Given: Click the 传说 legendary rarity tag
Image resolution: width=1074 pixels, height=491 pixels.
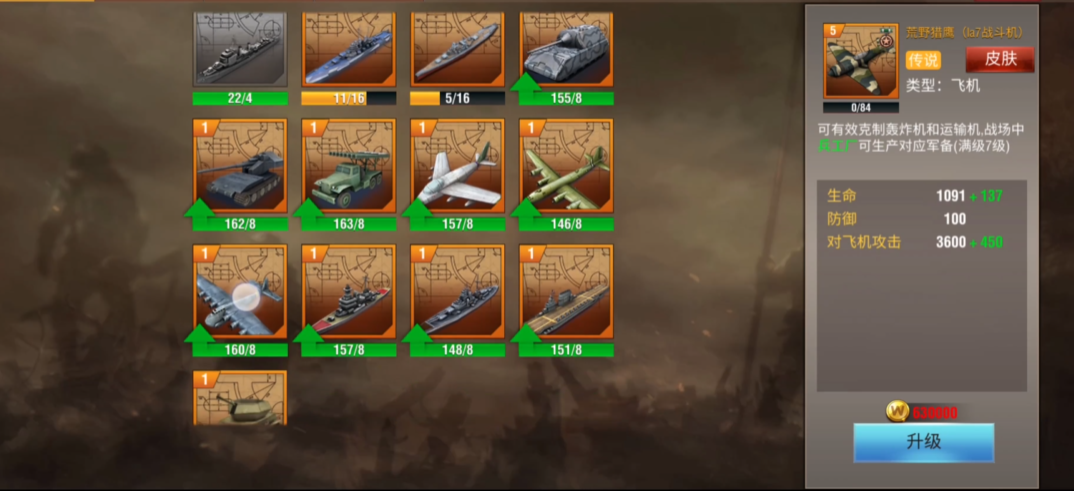Looking at the screenshot, I should [923, 60].
